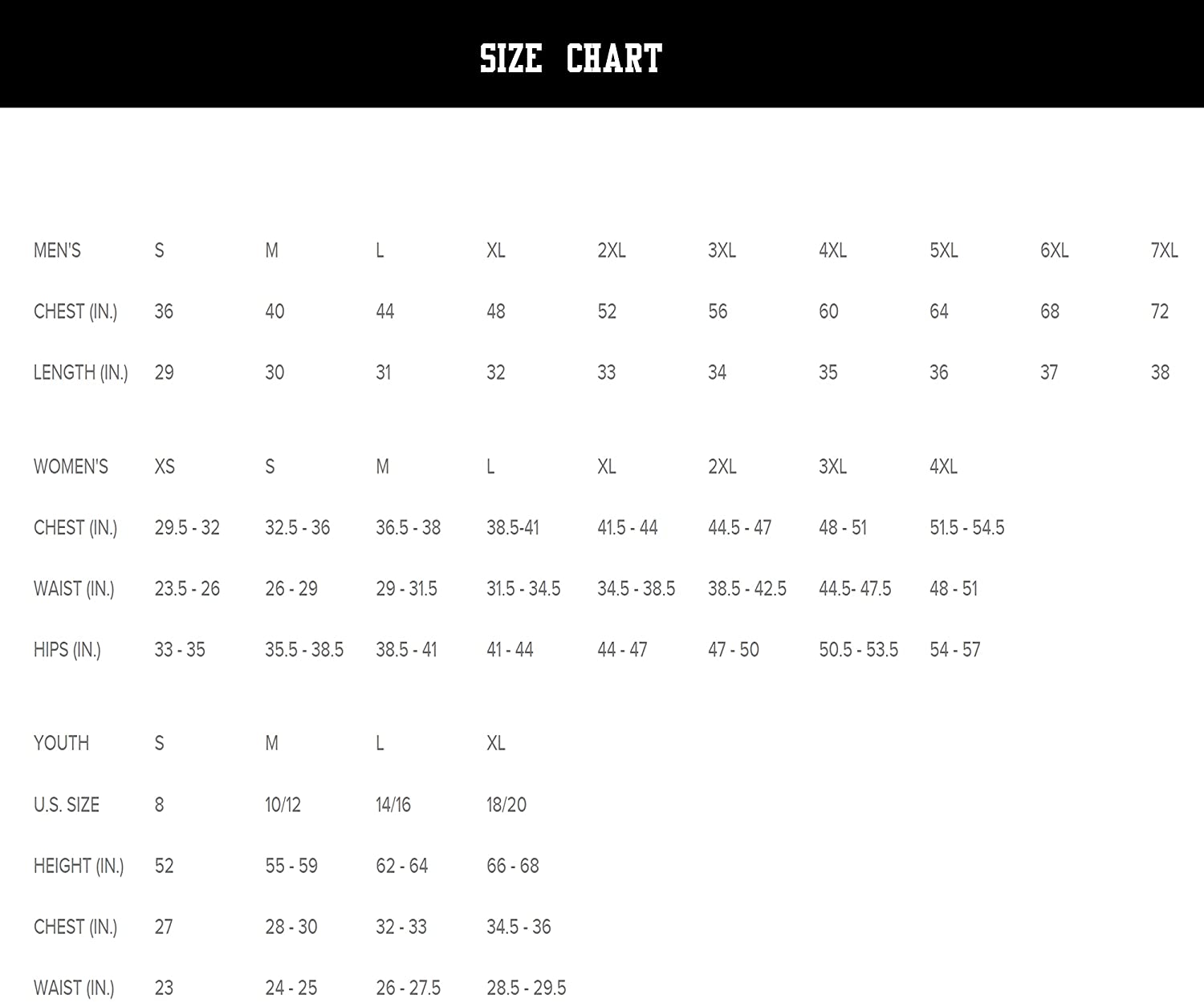The width and height of the screenshot is (1204, 1003).
Task: Select the men's 6XL size header
Action: click(x=1054, y=250)
